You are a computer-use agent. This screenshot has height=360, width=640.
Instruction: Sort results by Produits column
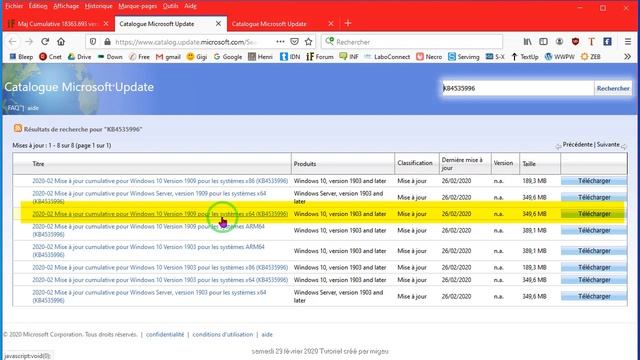point(305,164)
